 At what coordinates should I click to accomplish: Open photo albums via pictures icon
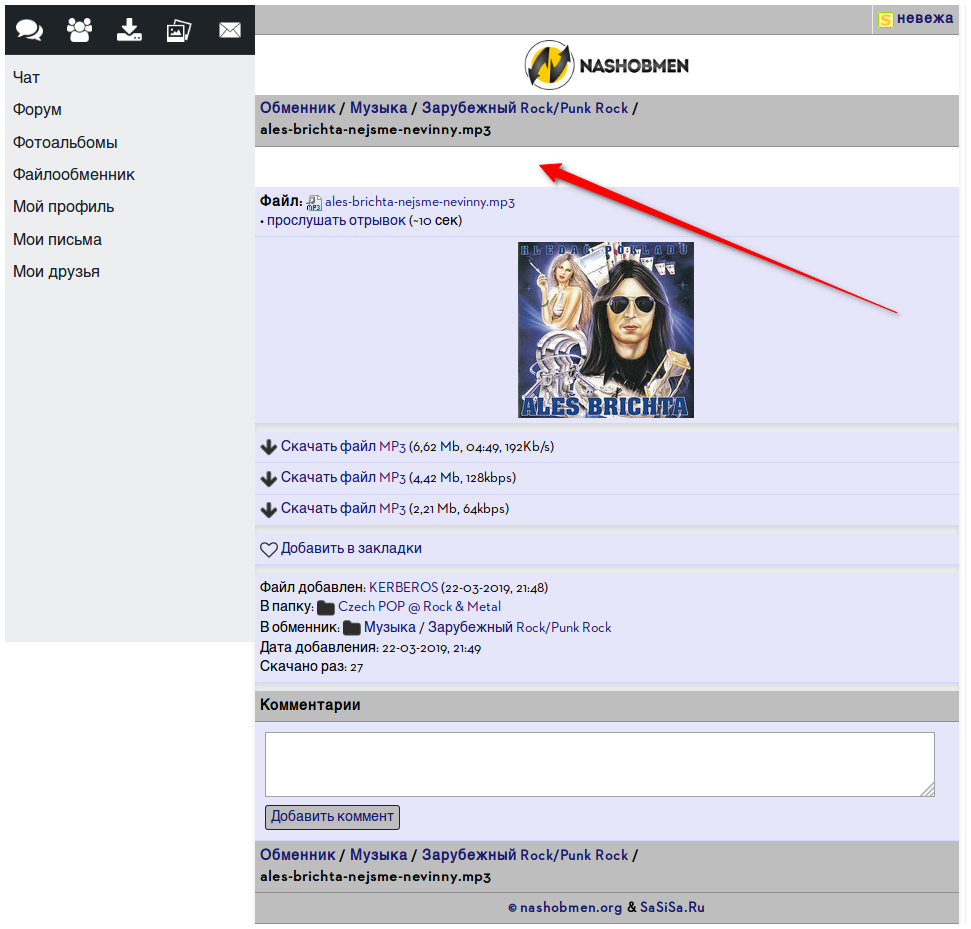179,30
